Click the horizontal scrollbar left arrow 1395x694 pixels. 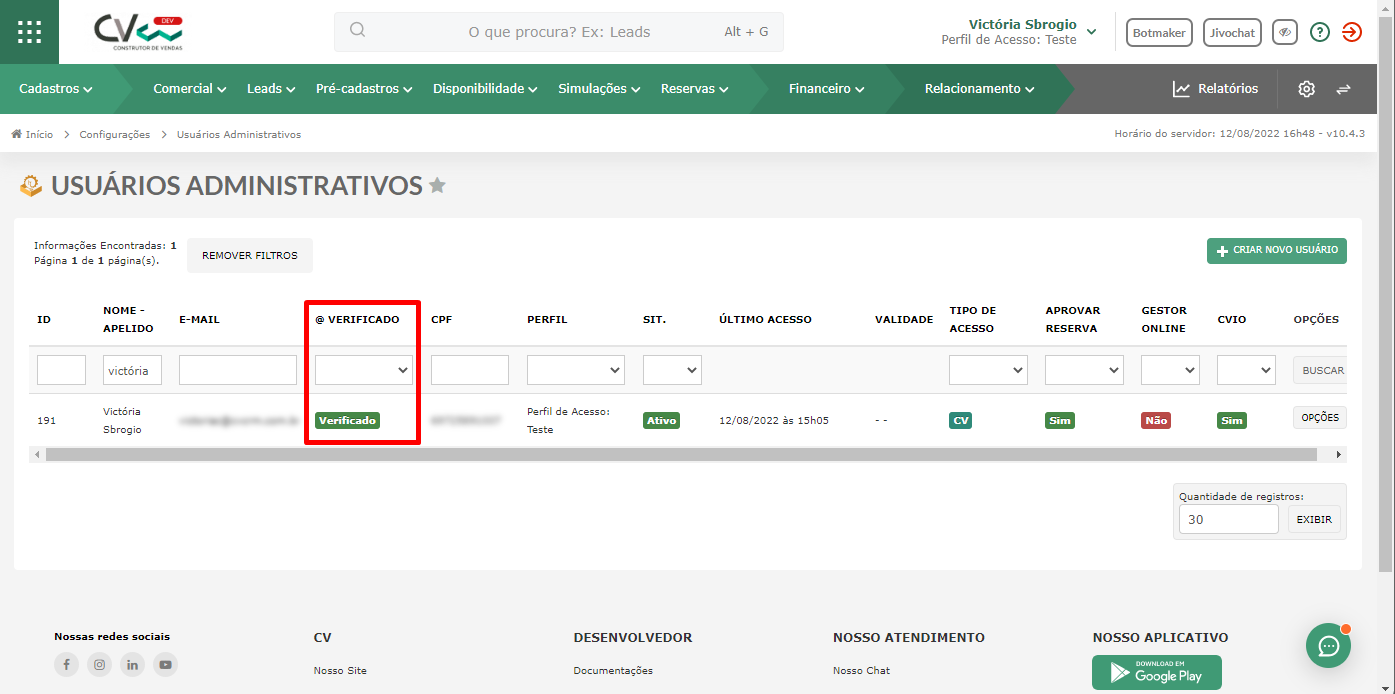point(37,454)
